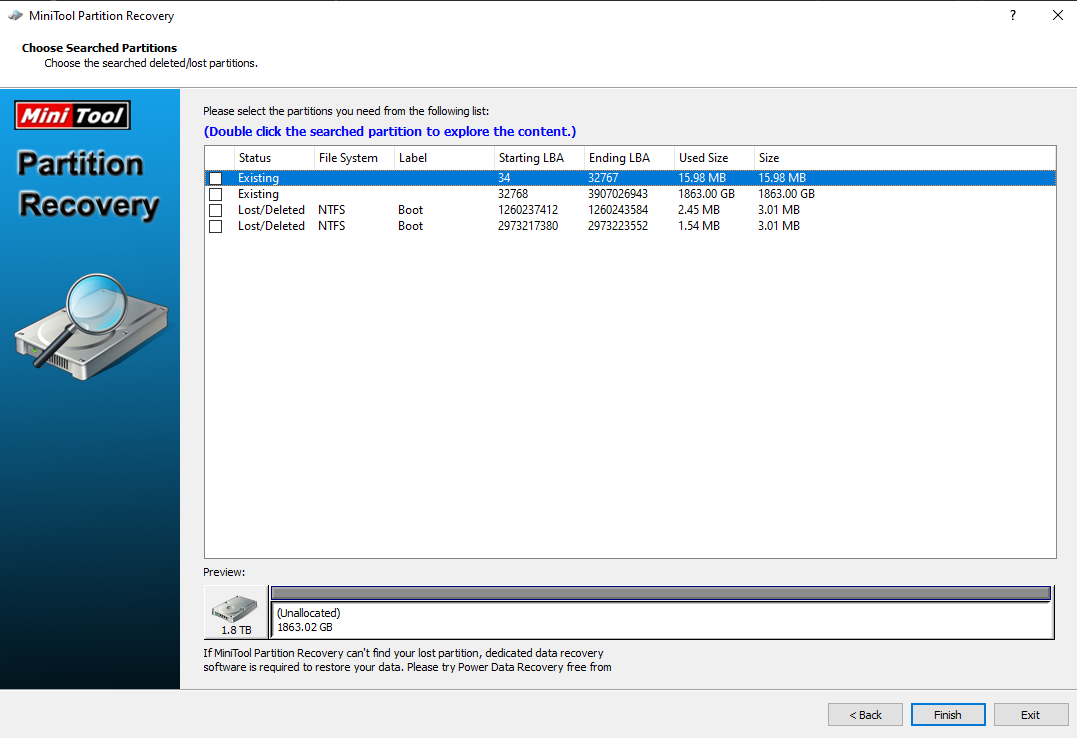Screen dimensions: 1077x738
Task: Click the blue double click hint text
Action: (389, 131)
